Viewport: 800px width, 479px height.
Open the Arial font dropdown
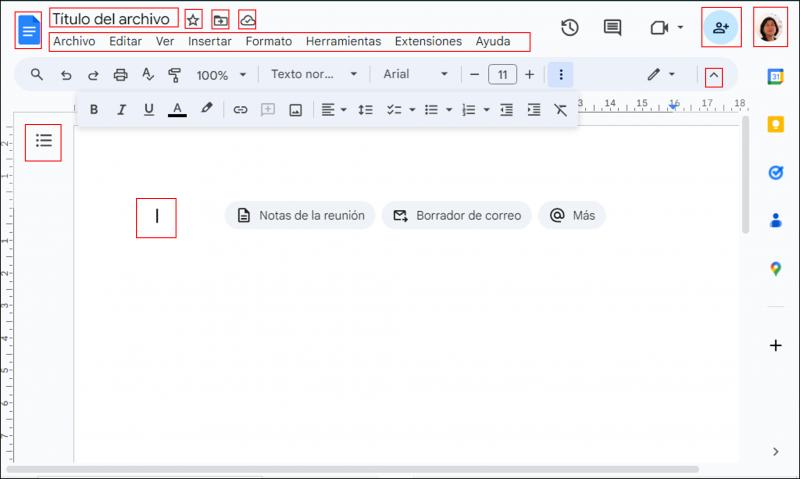tap(415, 74)
